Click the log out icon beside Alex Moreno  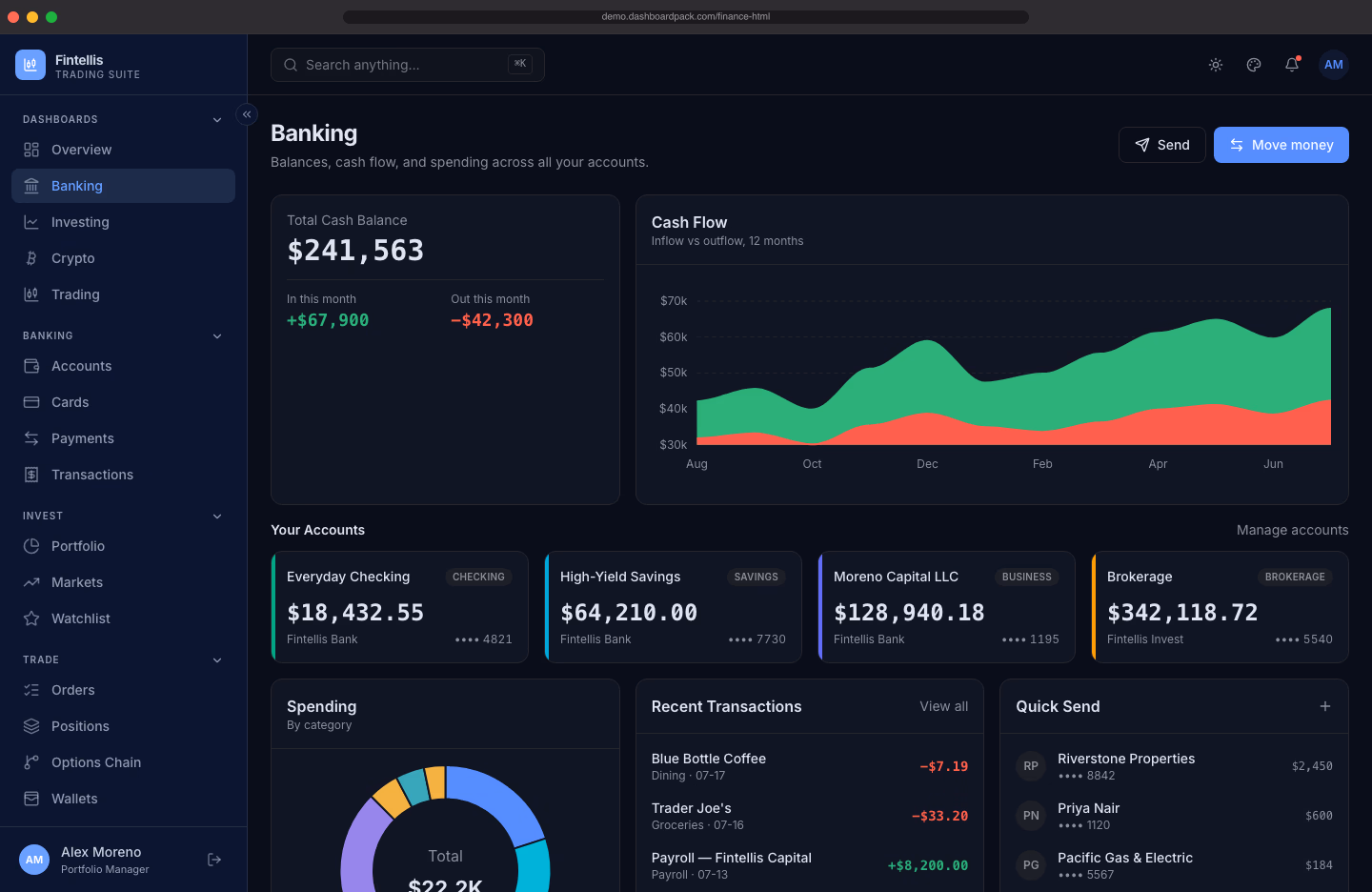coord(214,860)
